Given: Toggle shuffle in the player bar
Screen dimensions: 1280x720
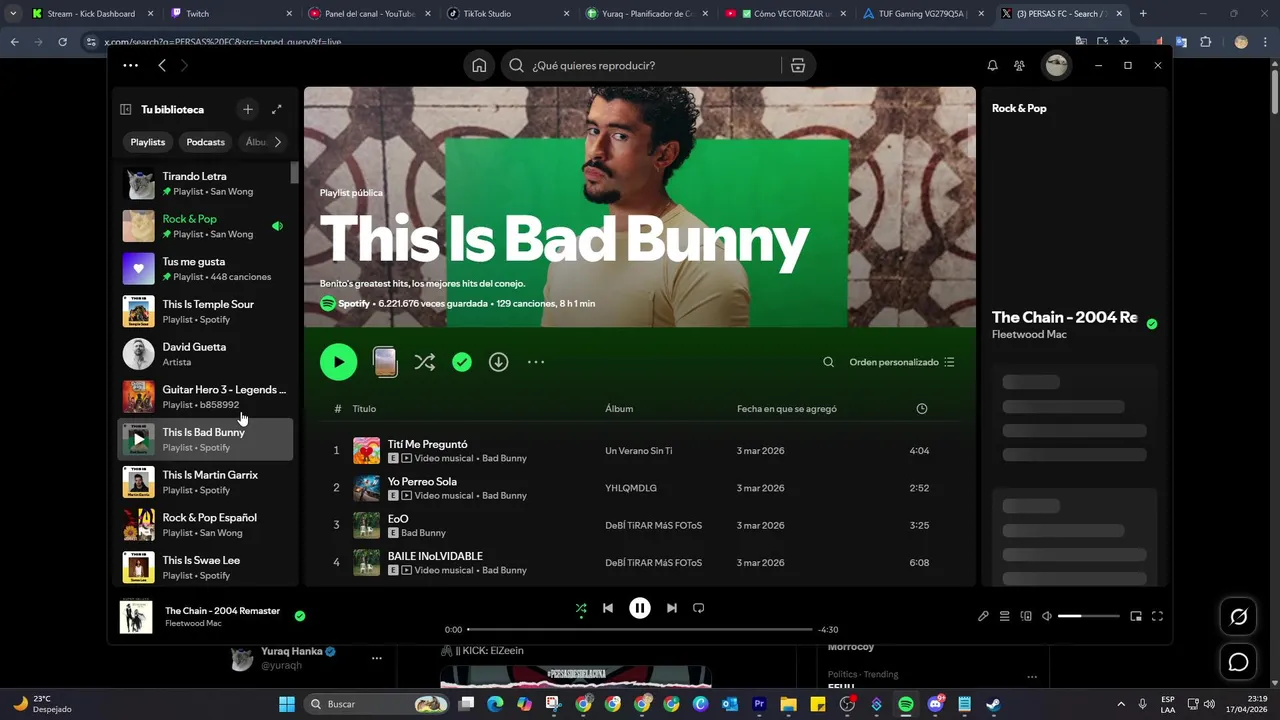Looking at the screenshot, I should click(x=581, y=608).
